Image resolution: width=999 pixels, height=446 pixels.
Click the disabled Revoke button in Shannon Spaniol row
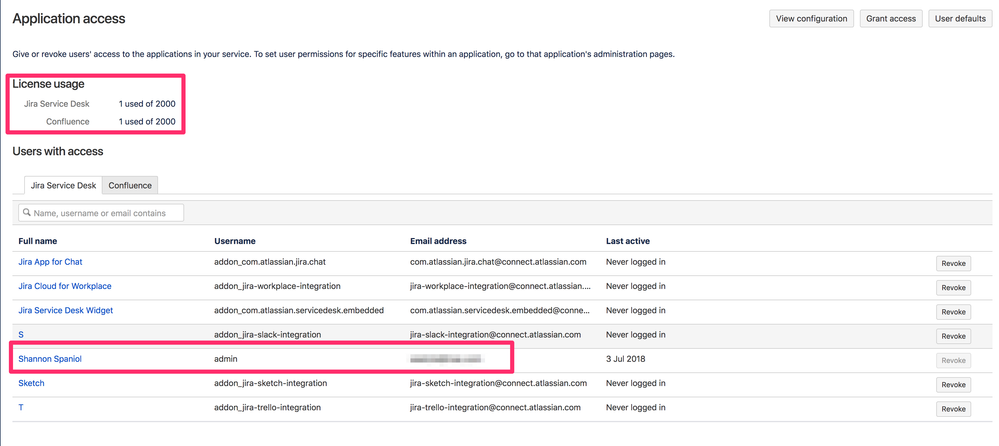953,360
